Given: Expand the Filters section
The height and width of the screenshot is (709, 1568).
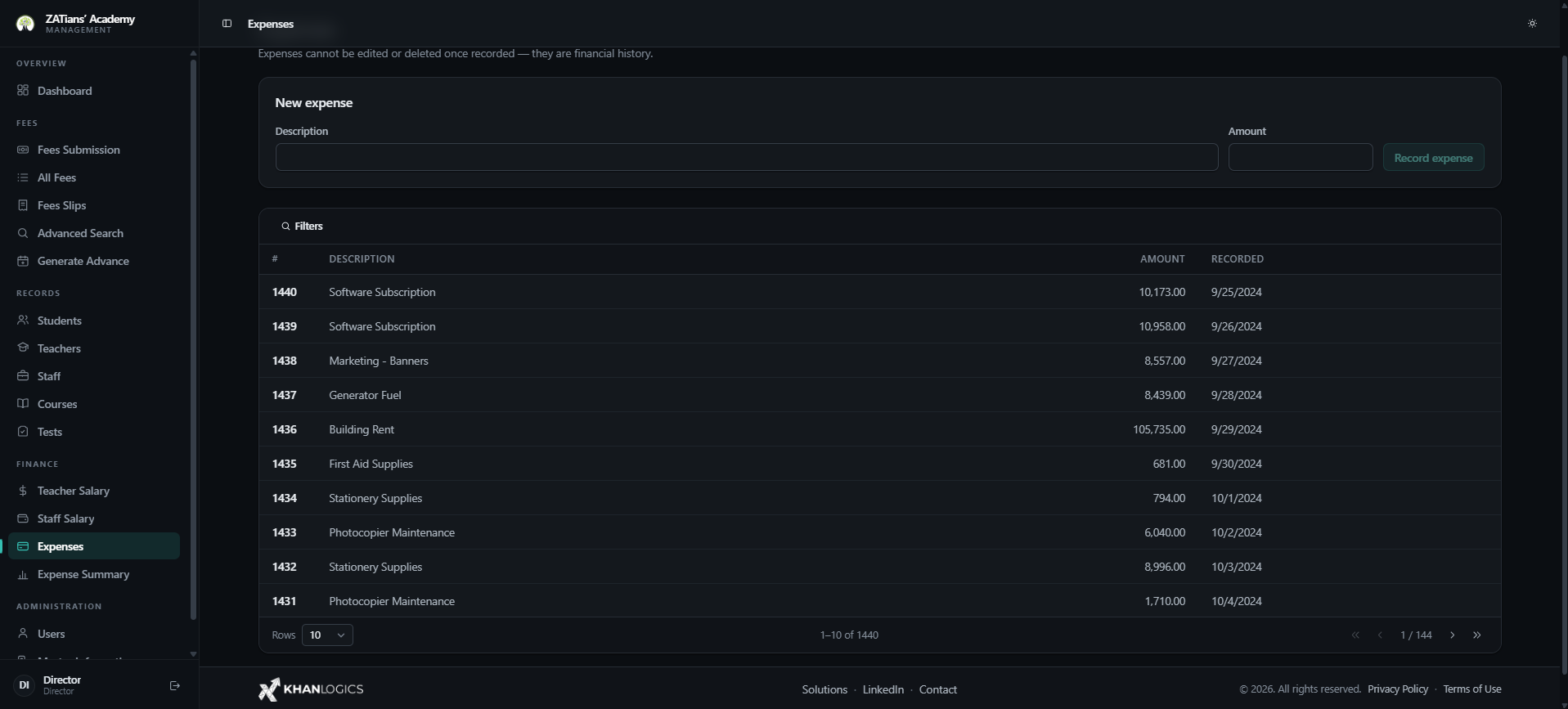Looking at the screenshot, I should click(x=302, y=227).
